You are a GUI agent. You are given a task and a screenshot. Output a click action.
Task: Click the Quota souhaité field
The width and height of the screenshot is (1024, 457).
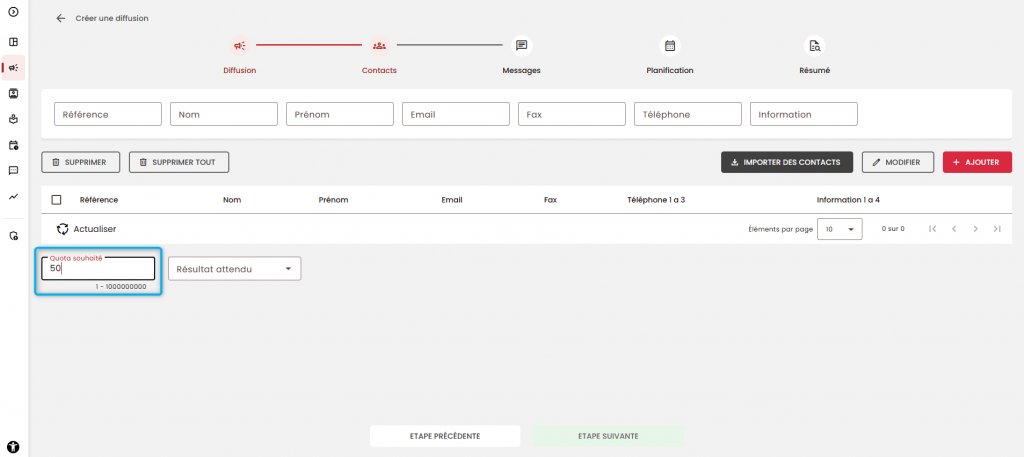[x=98, y=268]
